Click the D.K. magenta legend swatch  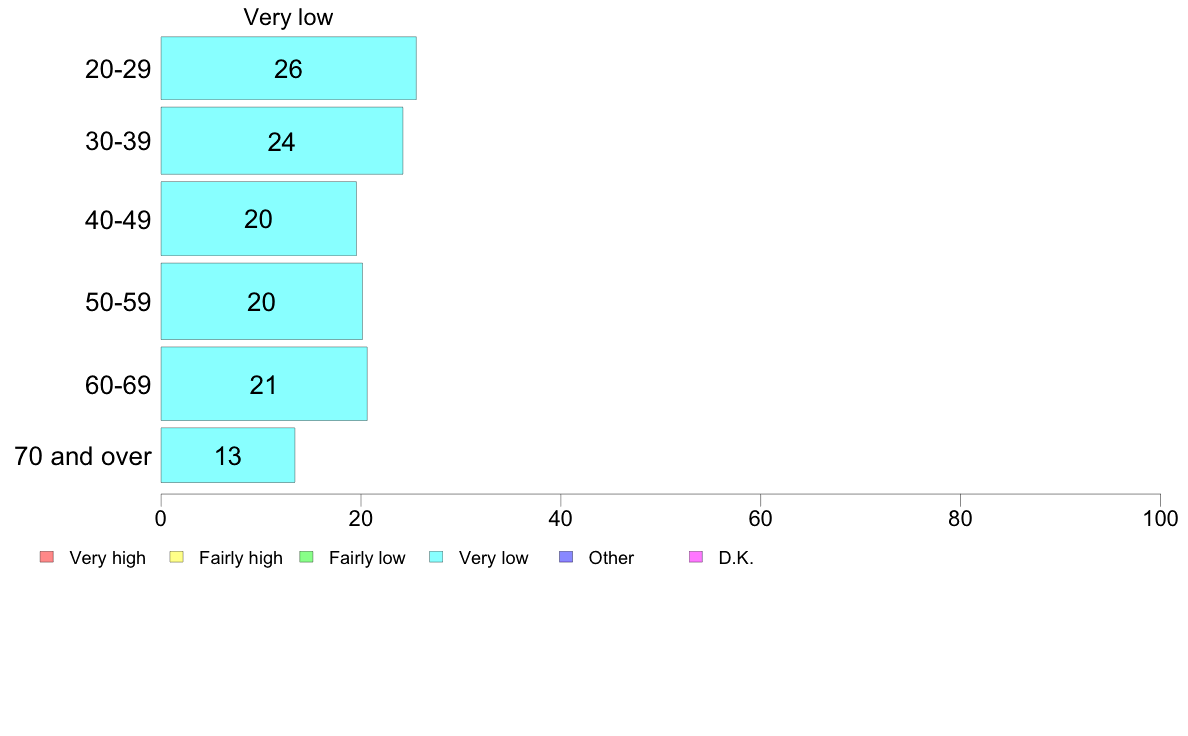[696, 557]
